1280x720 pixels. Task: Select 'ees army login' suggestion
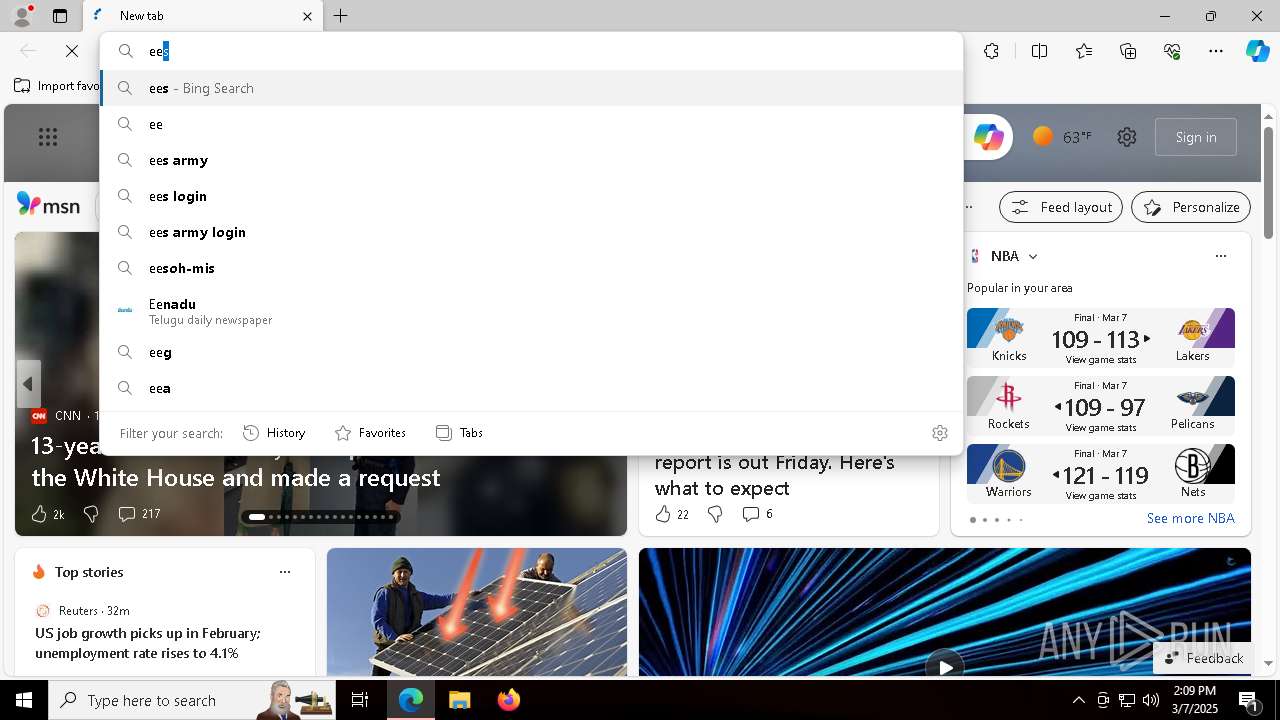[532, 232]
